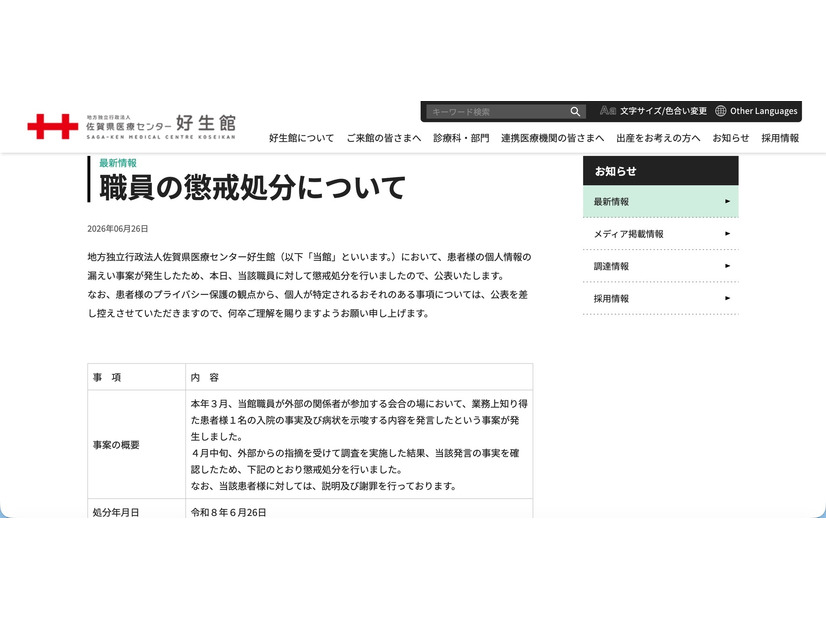
Task: Click the 内容 table header cell
Action: 359,377
